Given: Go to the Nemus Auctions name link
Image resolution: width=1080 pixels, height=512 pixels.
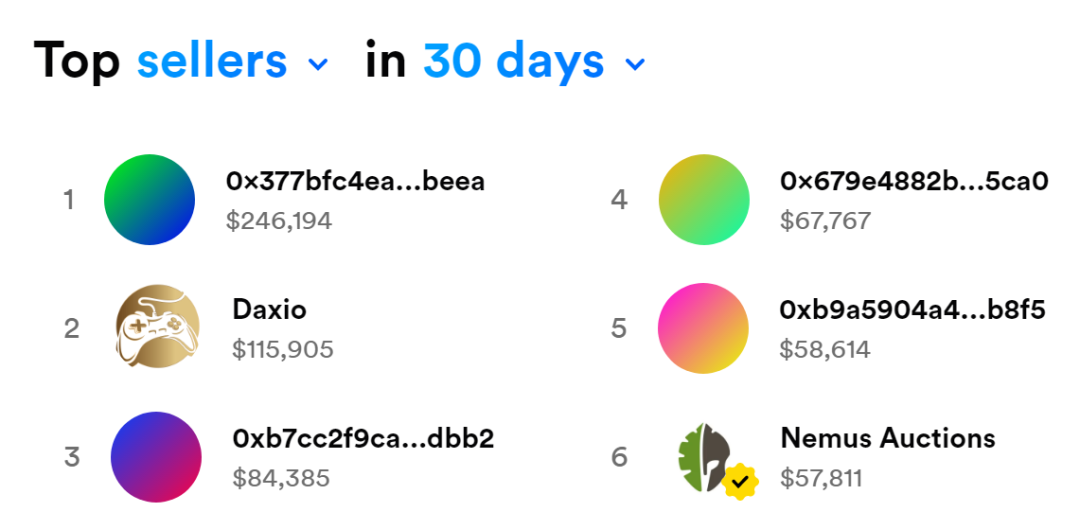Looking at the screenshot, I should pos(887,438).
